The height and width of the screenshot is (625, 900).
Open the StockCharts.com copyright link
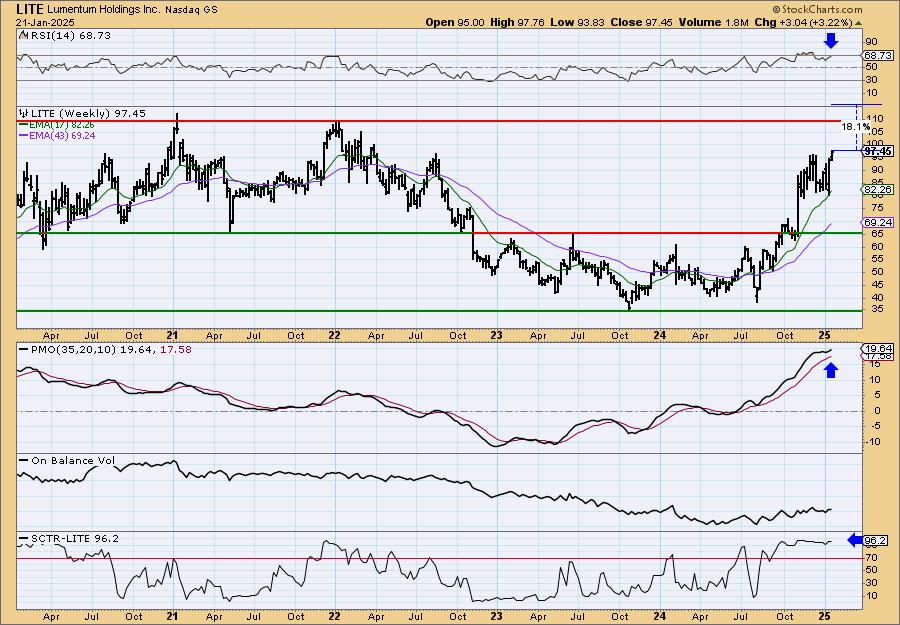point(817,9)
